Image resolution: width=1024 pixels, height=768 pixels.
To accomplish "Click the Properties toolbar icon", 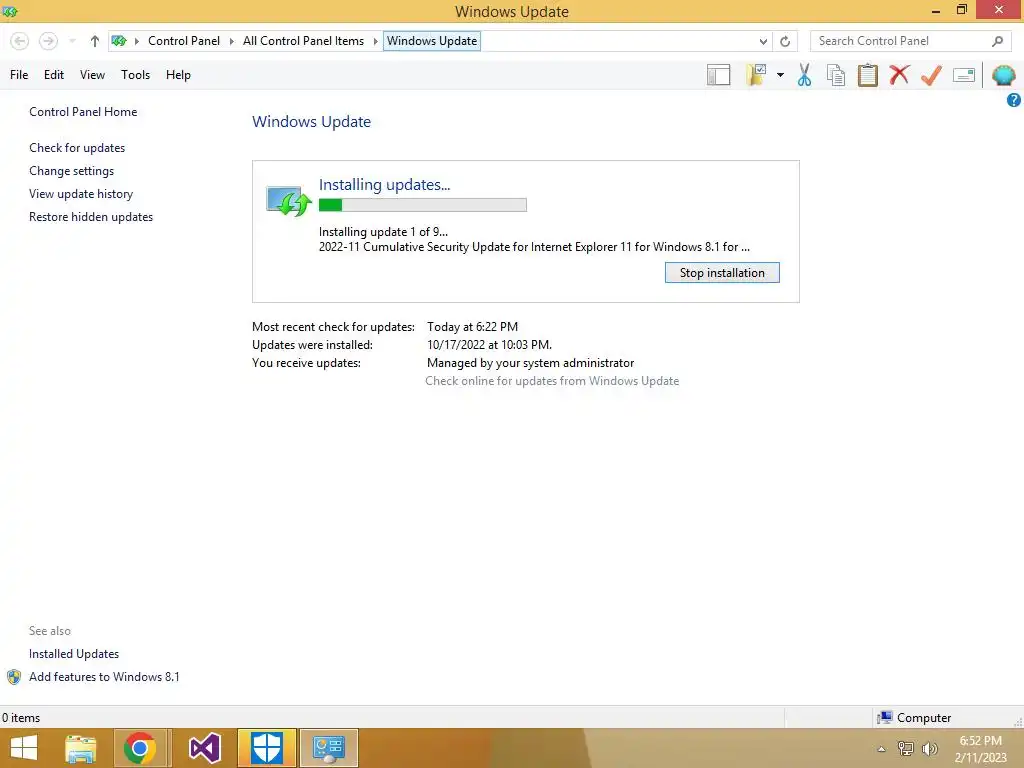I will click(x=964, y=75).
